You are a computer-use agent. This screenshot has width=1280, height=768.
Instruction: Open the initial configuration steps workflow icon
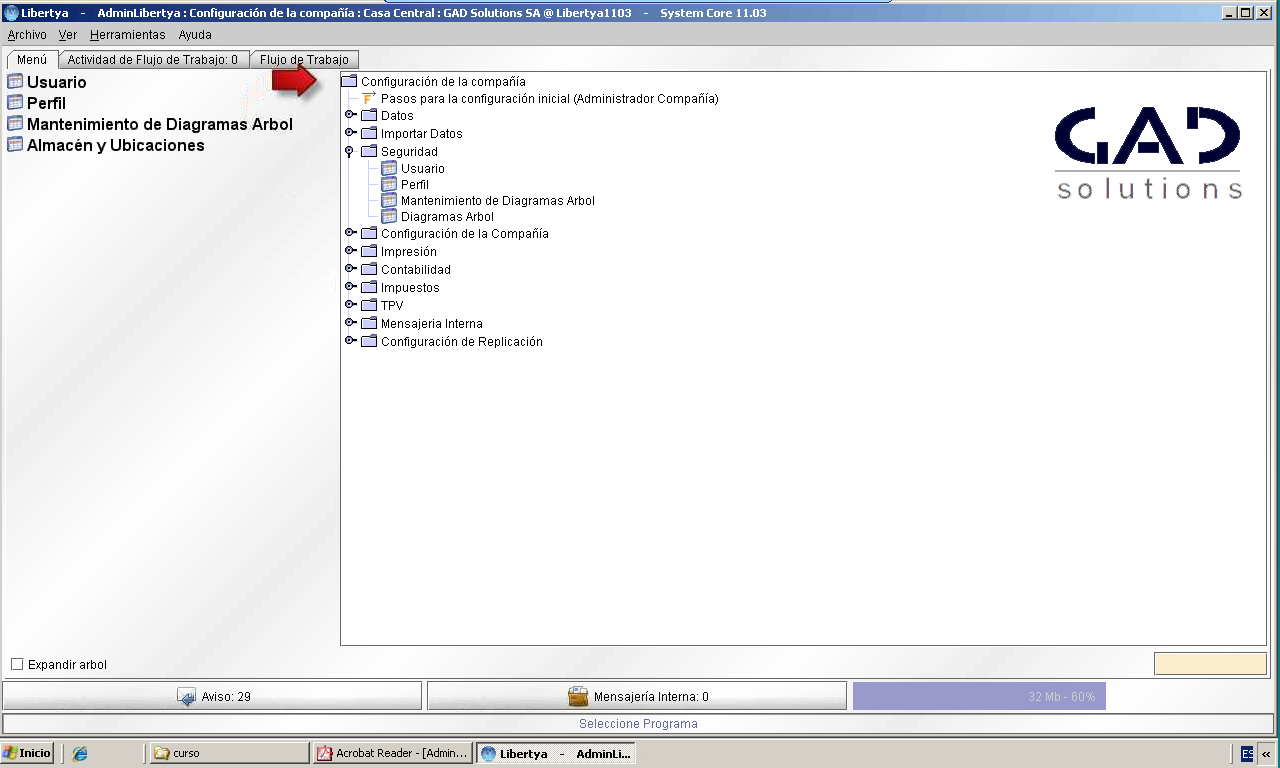[x=369, y=98]
